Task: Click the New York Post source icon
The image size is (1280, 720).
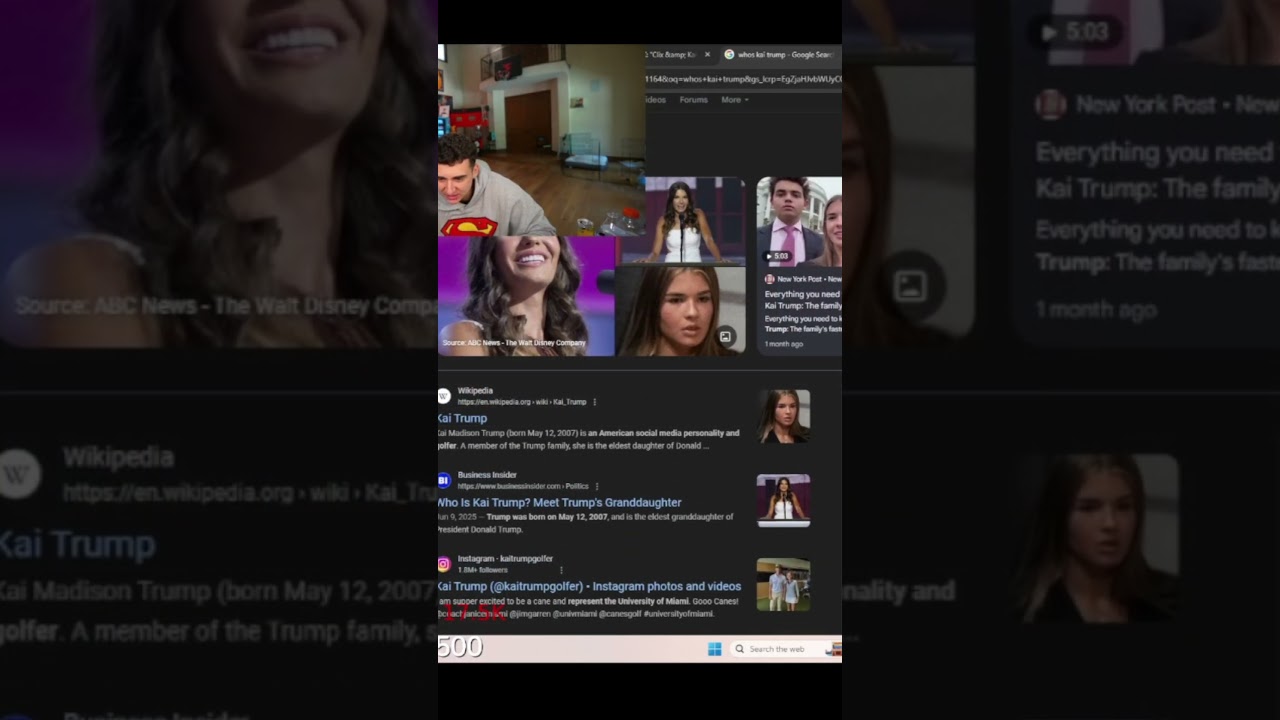Action: click(769, 279)
